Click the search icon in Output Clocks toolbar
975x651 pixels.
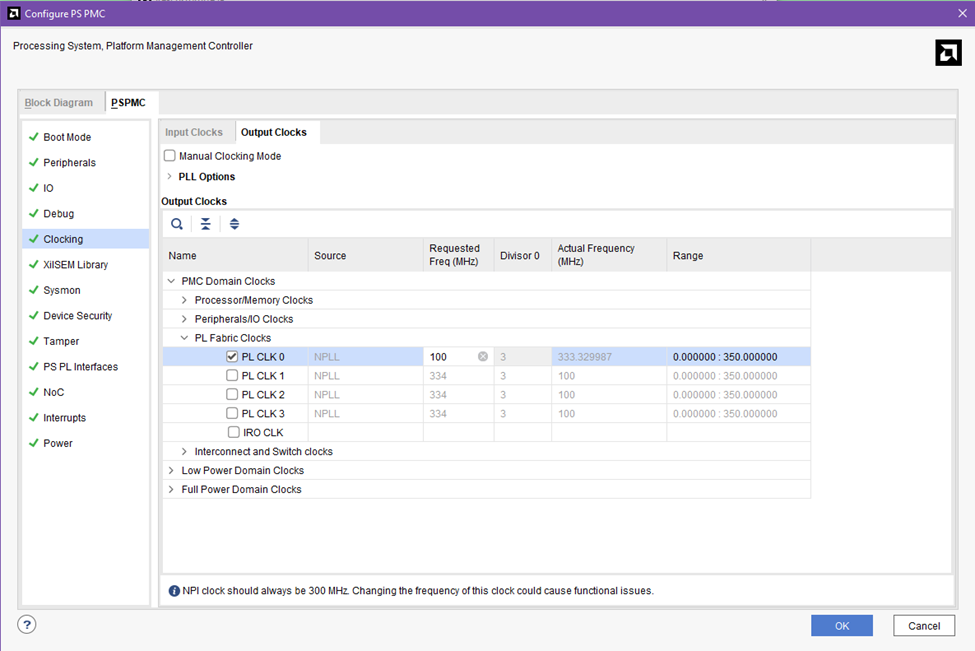[x=177, y=224]
